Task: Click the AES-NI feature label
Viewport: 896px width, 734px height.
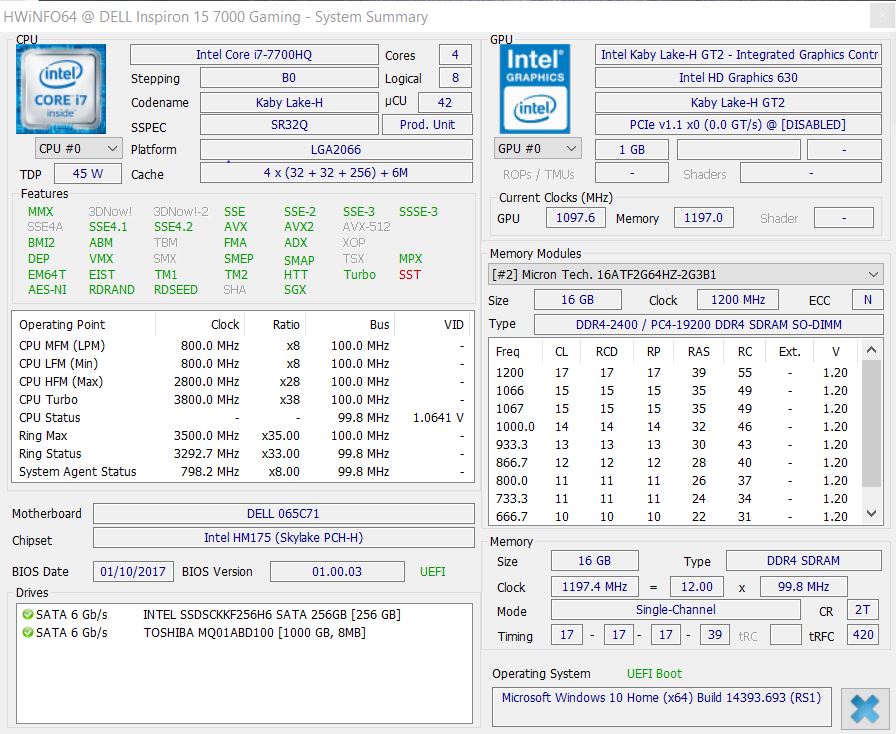Action: tap(47, 290)
